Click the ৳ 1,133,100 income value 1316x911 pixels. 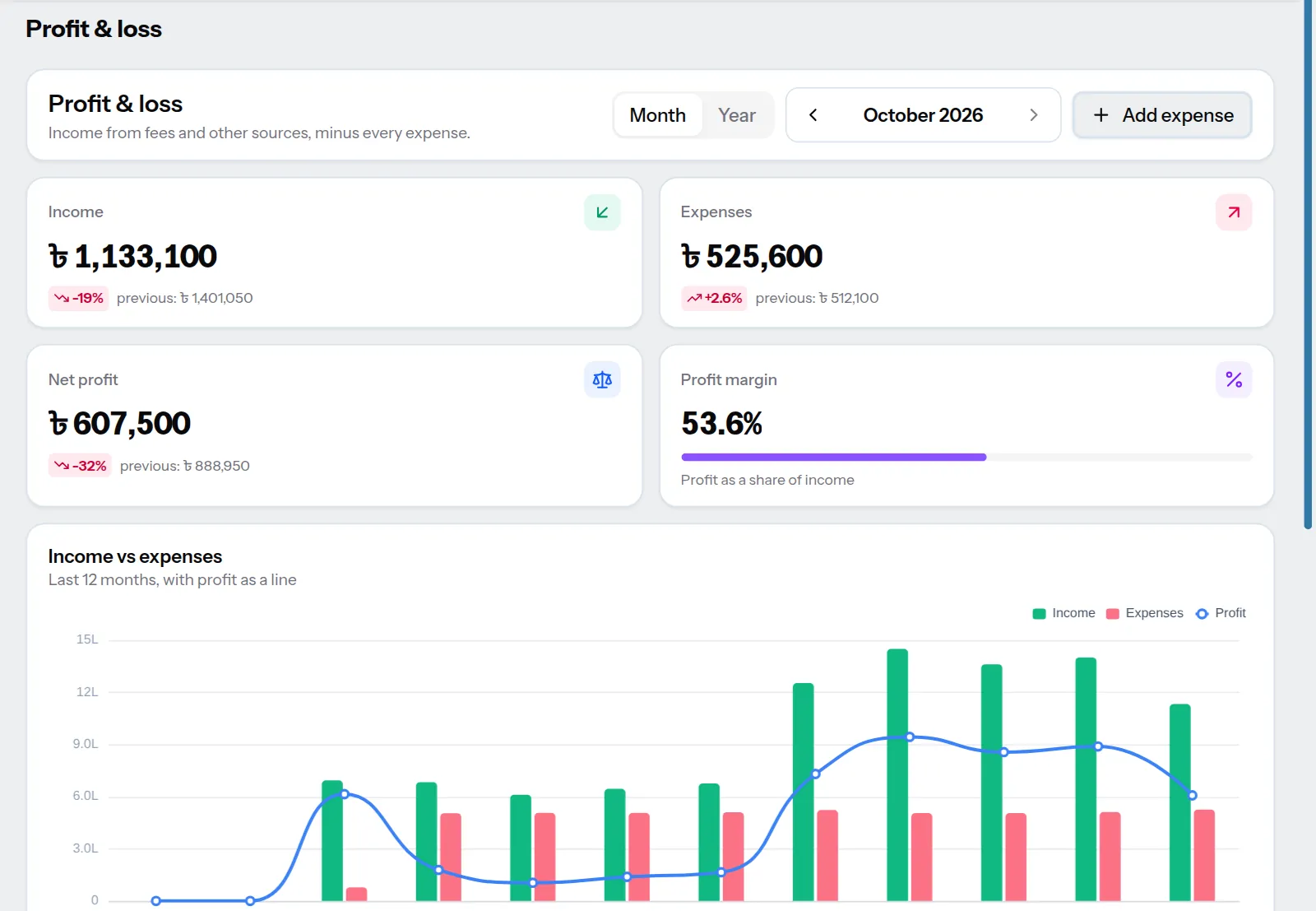[132, 257]
